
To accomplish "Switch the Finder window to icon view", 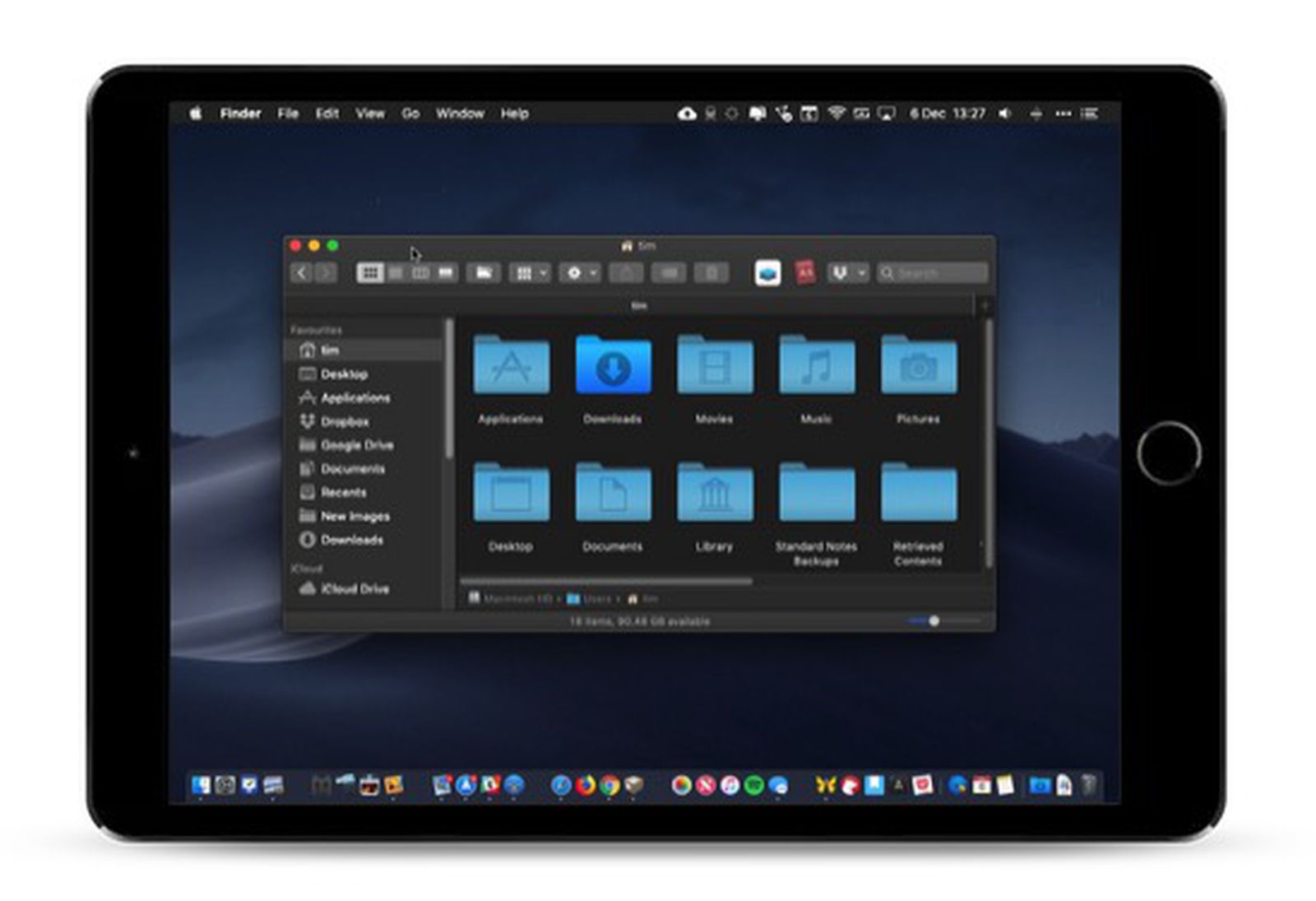I will (x=369, y=272).
